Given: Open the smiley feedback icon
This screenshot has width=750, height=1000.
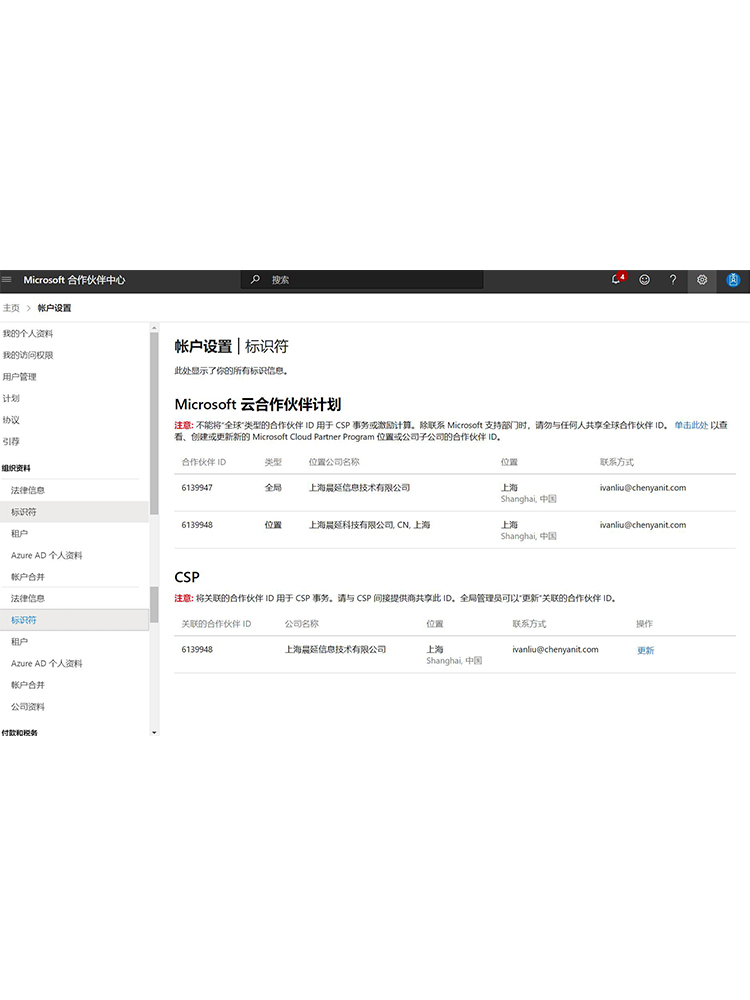Looking at the screenshot, I should [645, 279].
